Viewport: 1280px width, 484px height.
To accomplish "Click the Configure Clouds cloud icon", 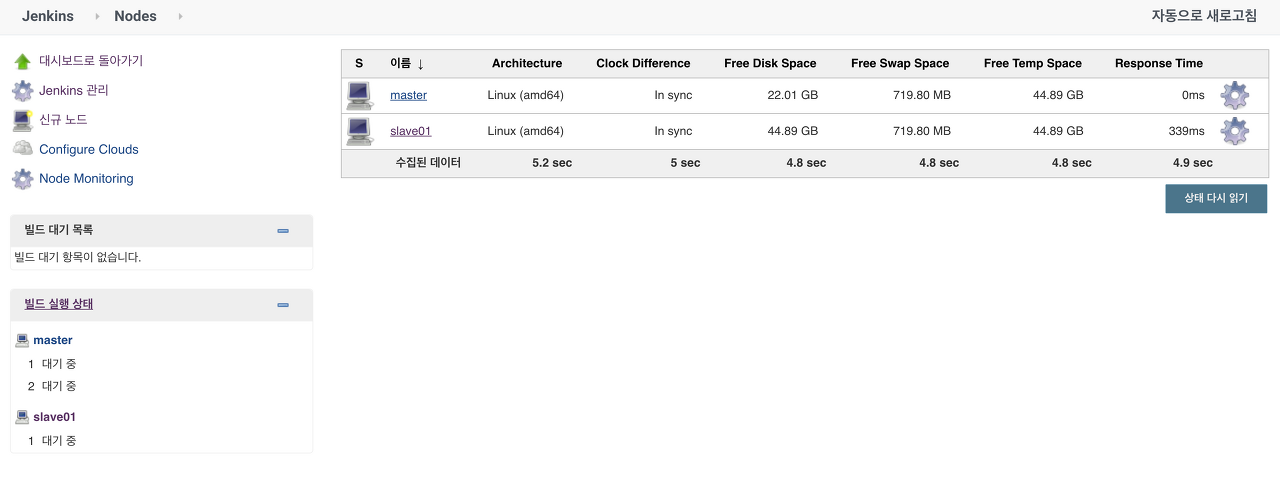I will coord(22,149).
